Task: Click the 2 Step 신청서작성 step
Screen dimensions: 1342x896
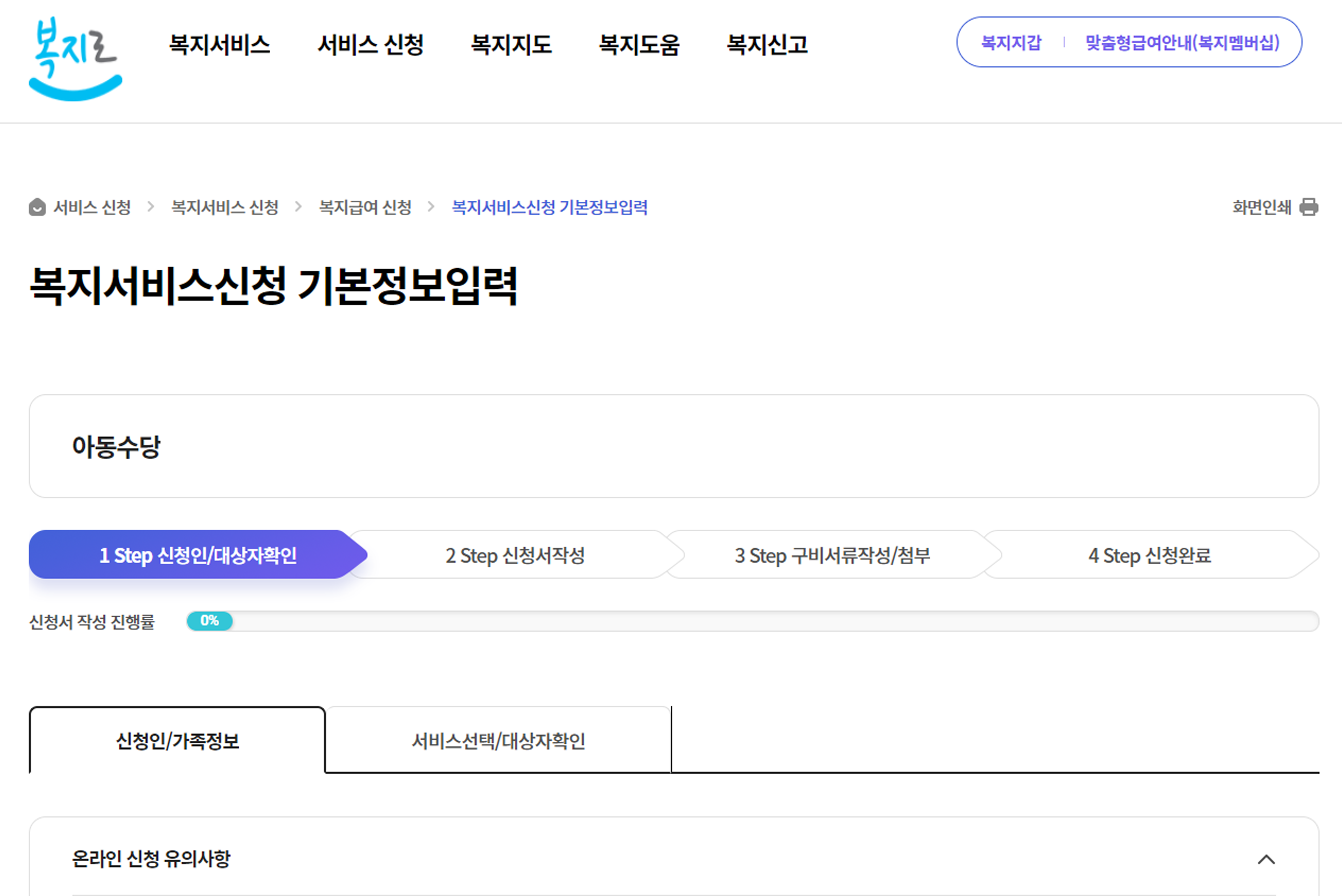Action: coord(514,555)
